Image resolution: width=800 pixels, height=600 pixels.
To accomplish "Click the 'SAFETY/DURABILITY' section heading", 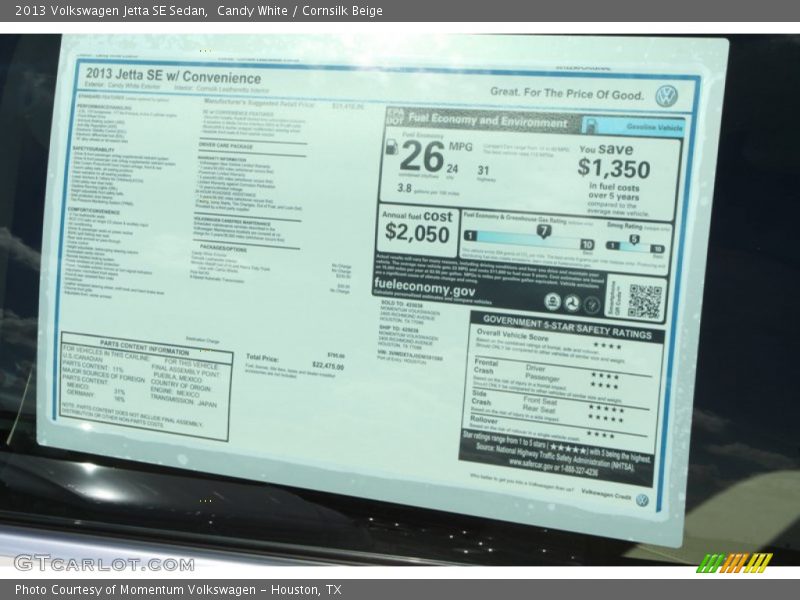I will [x=93, y=149].
